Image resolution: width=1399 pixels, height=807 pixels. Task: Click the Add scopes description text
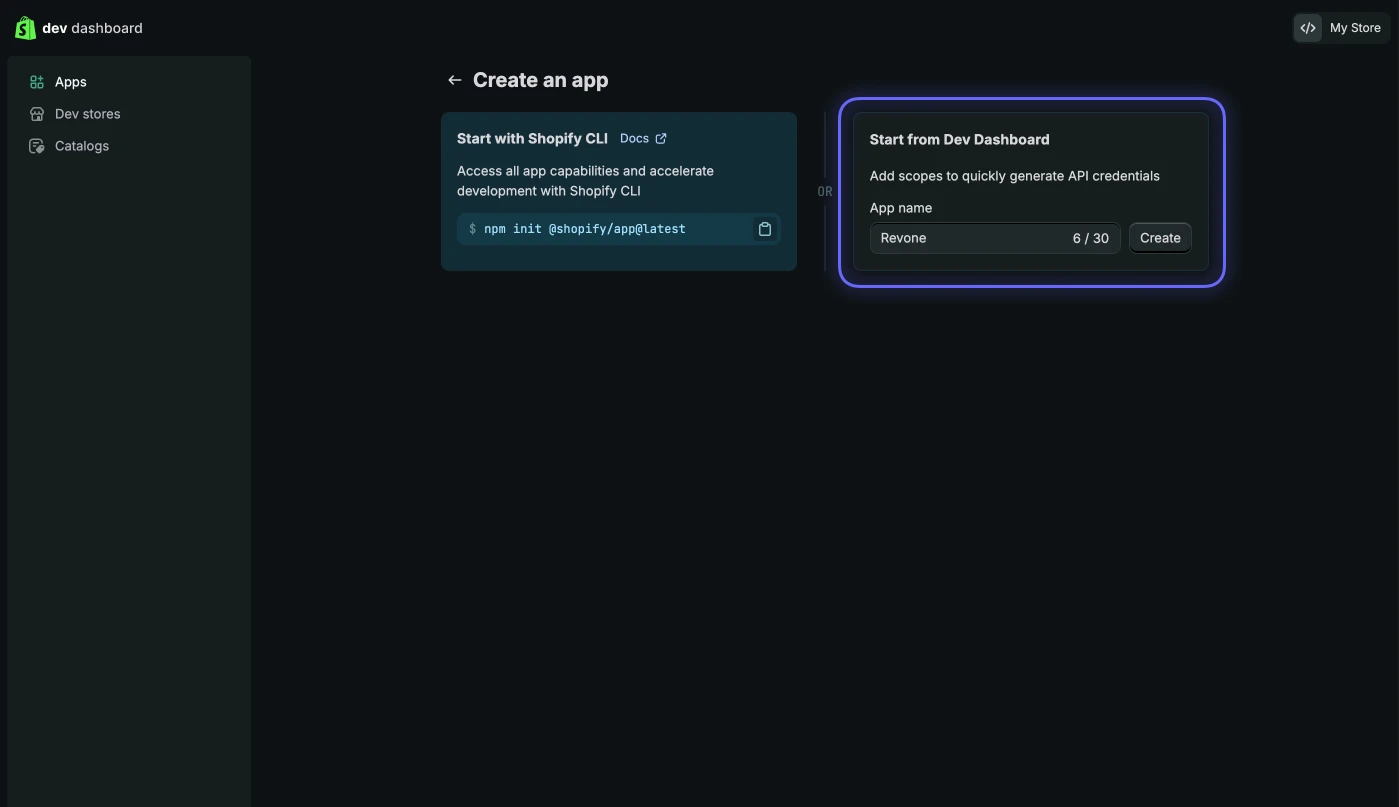pos(1015,176)
